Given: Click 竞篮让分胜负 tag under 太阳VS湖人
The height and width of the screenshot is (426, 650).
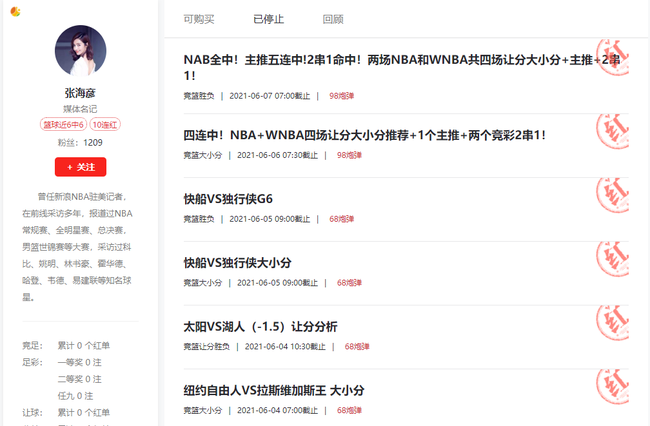Looking at the screenshot, I should [x=206, y=347].
